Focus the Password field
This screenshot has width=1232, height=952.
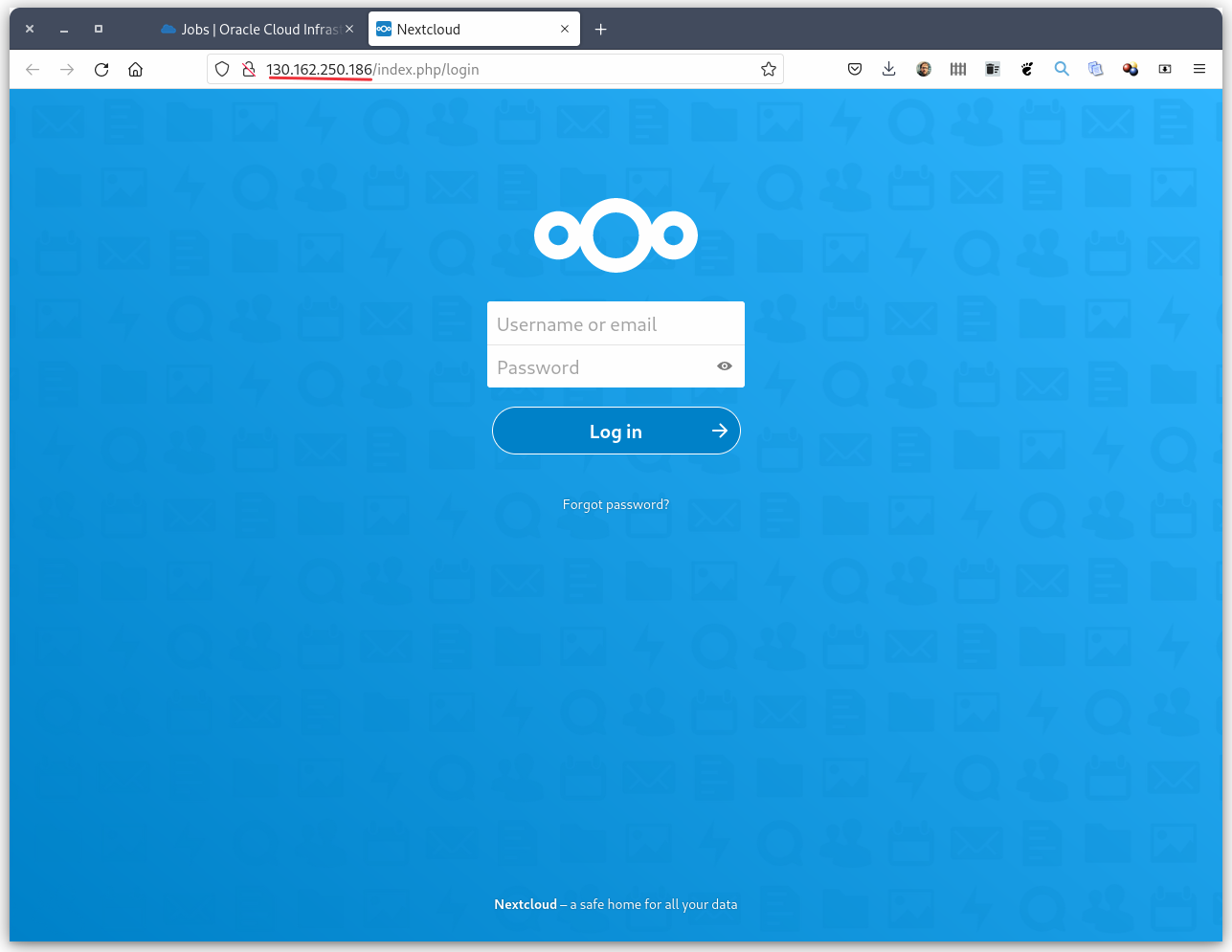[616, 366]
